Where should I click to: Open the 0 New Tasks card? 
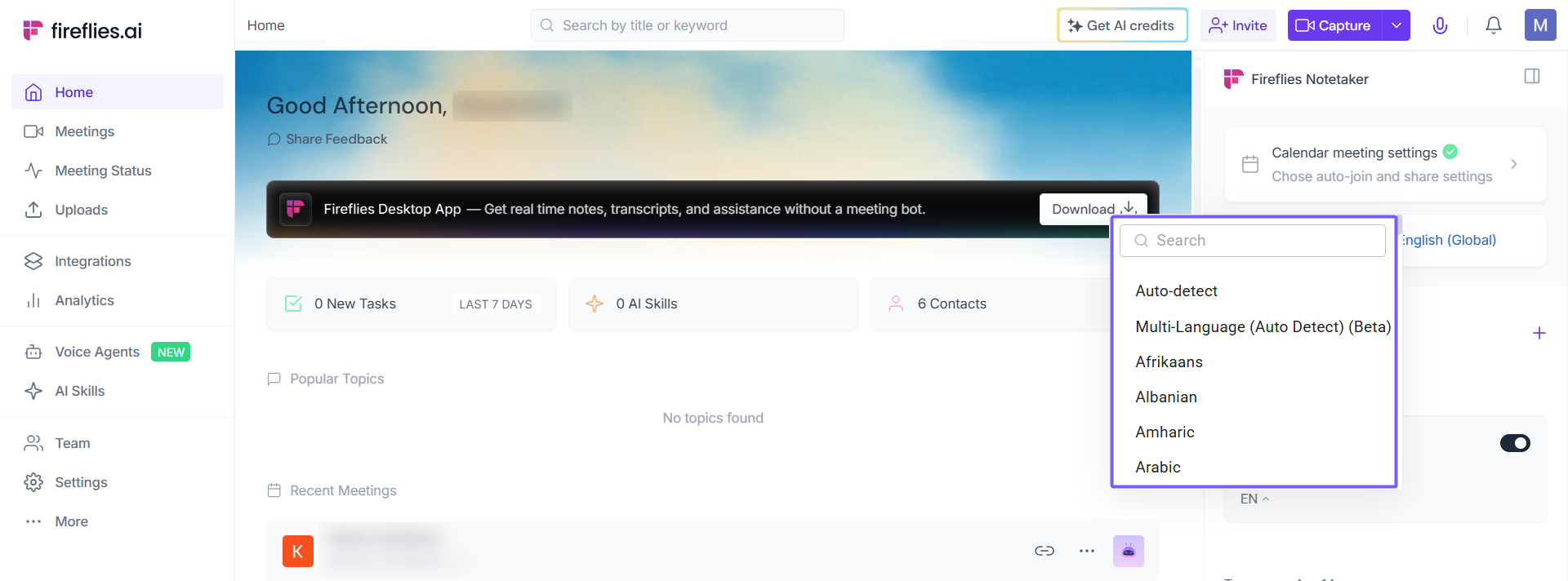tap(411, 304)
